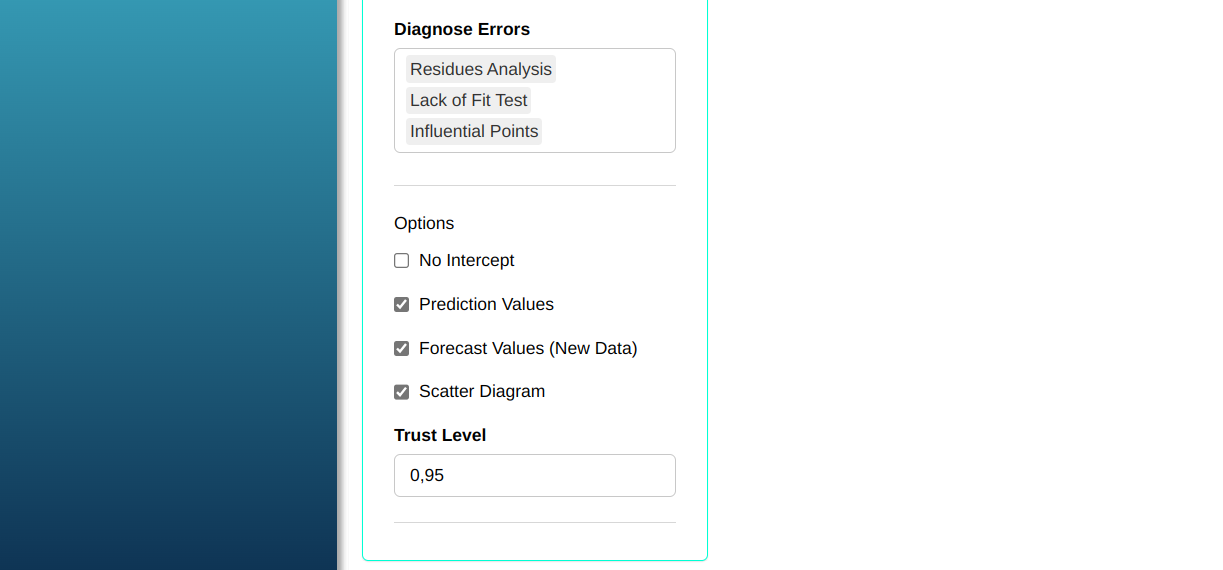Click the divider line below Trust Level
Viewport: 1223px width, 570px height.
(535, 522)
